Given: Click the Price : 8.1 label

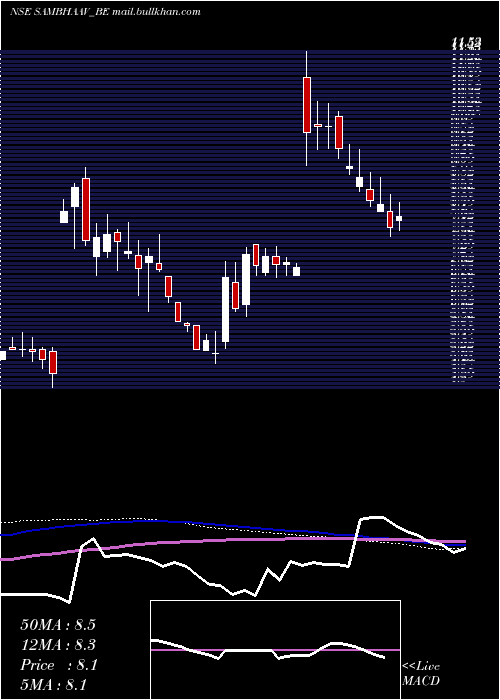Looking at the screenshot, I should [58, 665].
